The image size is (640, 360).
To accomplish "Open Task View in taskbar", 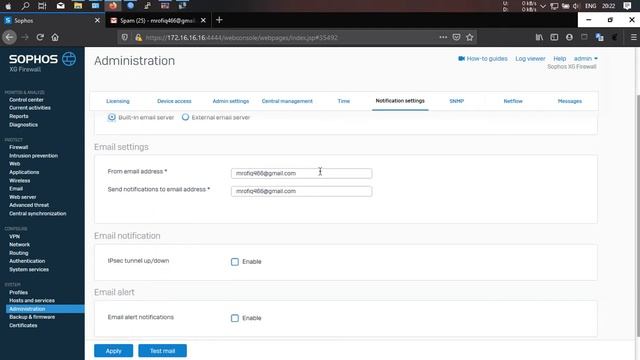I will click(42, 6).
